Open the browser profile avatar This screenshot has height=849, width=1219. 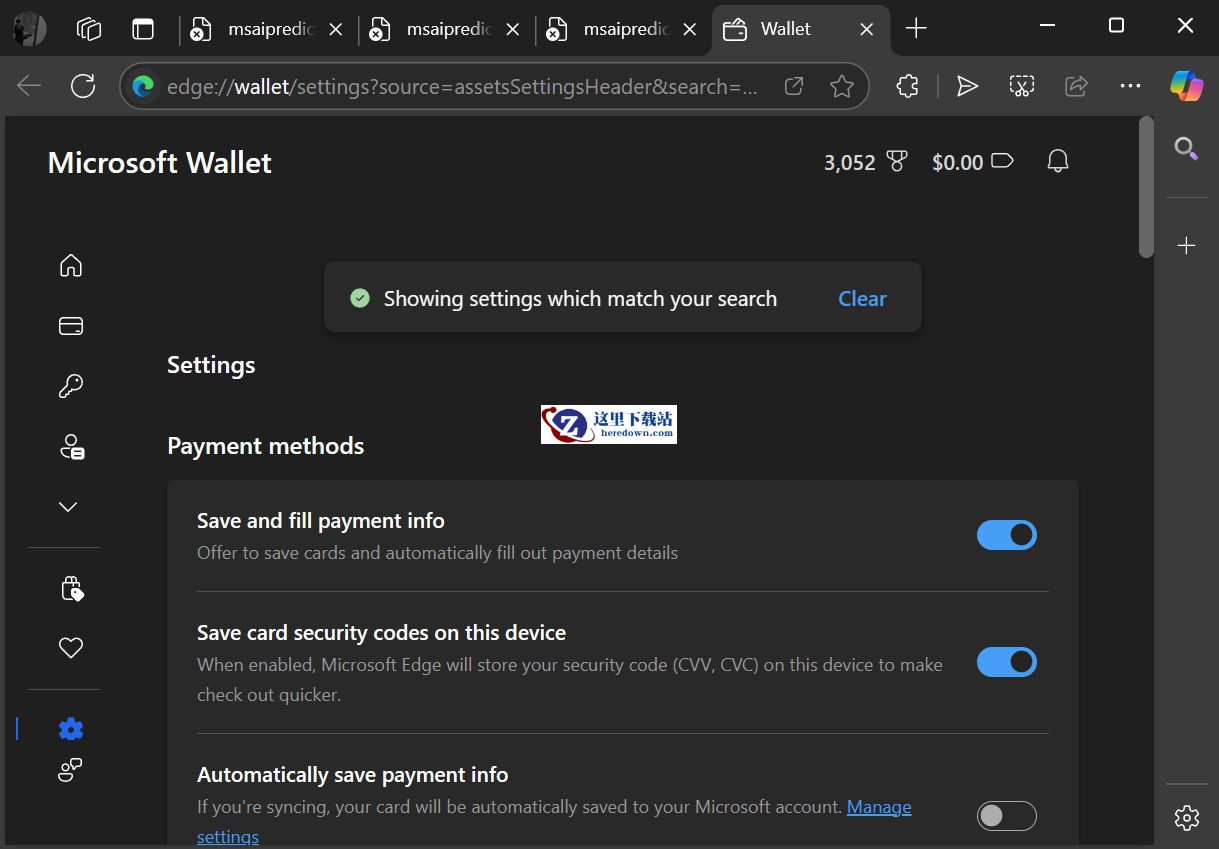click(30, 29)
